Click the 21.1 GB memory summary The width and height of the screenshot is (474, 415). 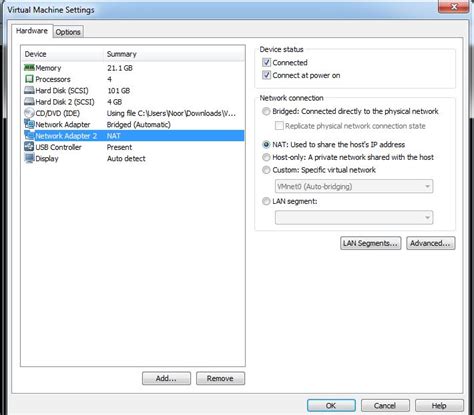pyautogui.click(x=120, y=68)
